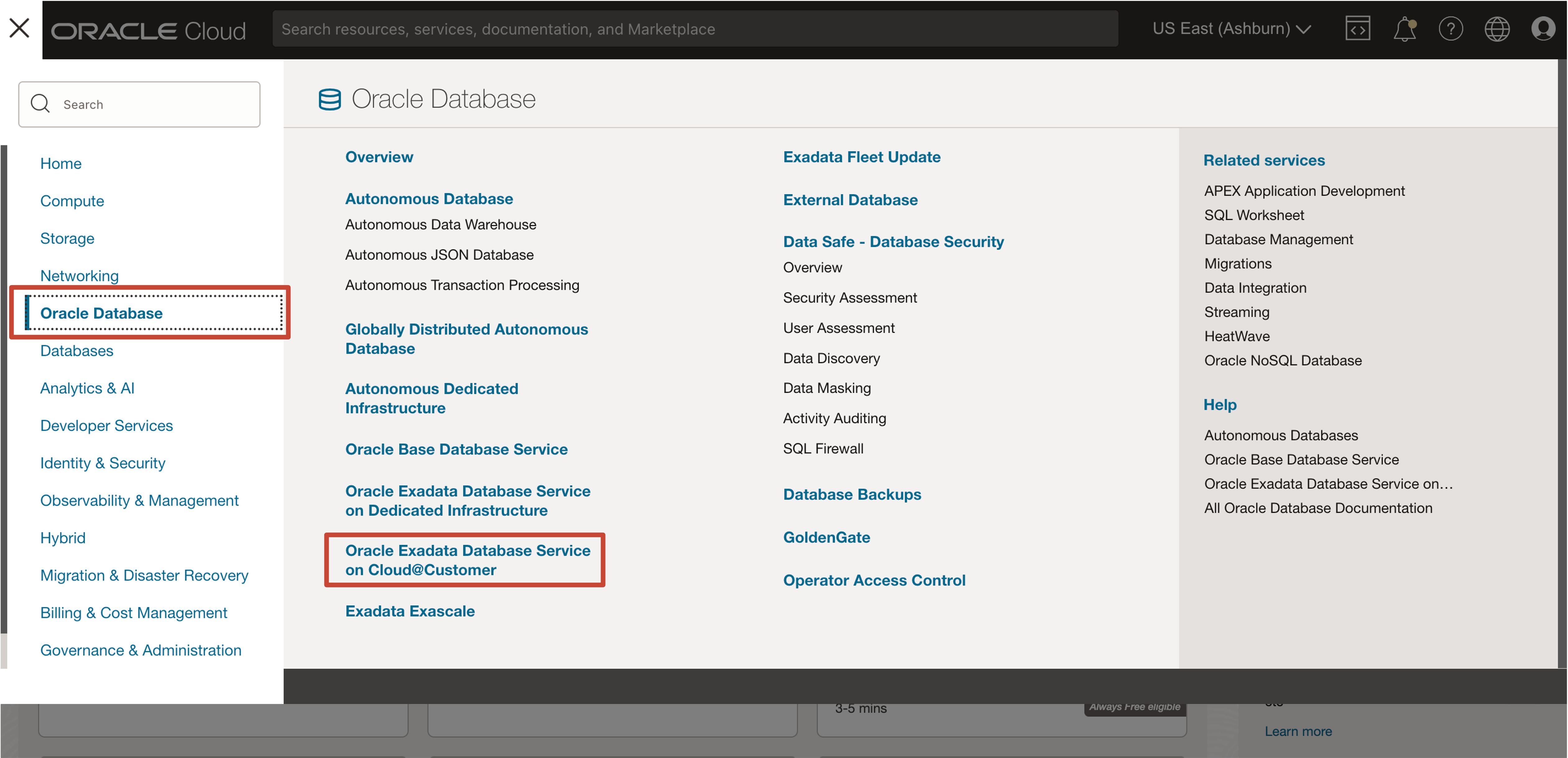Viewport: 1568px width, 758px height.
Task: Open Exadata Fleet Update link
Action: 861,156
